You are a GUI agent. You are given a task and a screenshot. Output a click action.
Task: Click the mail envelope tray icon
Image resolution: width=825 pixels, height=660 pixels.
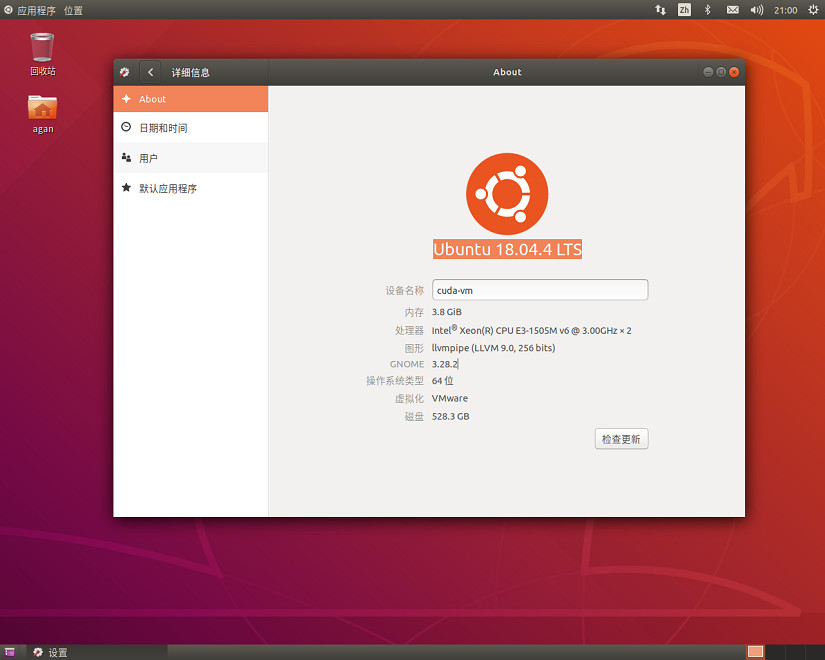click(x=732, y=9)
